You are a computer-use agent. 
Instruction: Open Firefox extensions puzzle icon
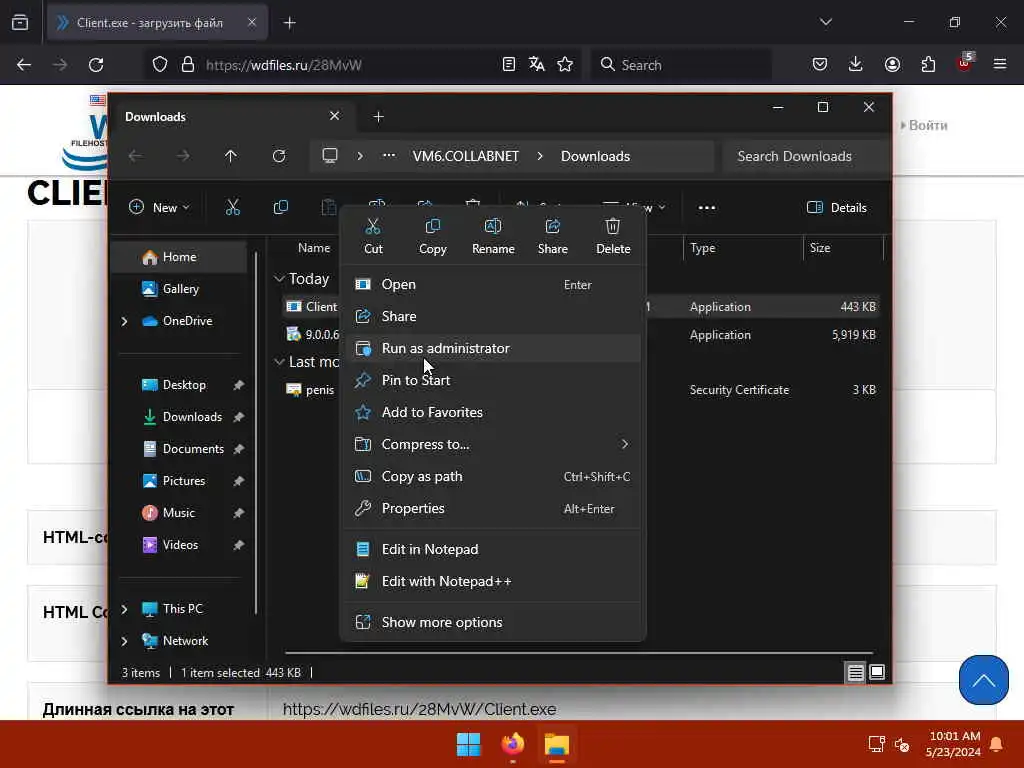[928, 64]
